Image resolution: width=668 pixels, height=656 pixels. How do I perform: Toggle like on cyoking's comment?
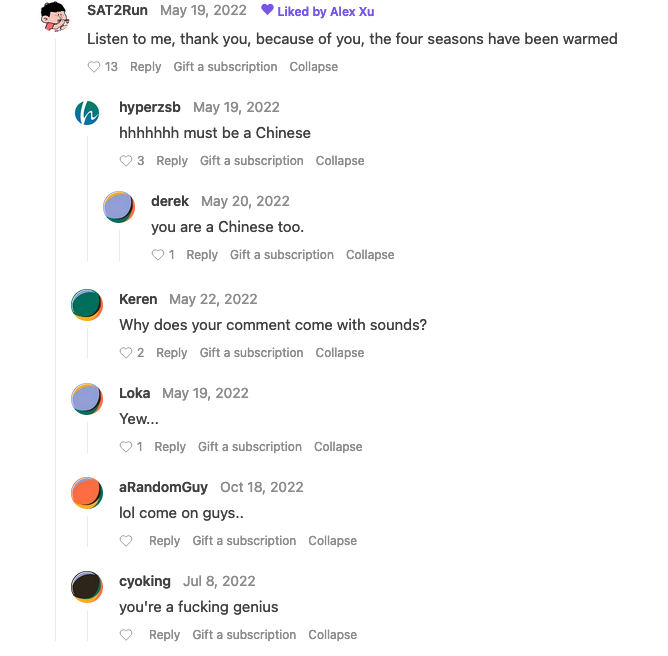[x=126, y=635]
